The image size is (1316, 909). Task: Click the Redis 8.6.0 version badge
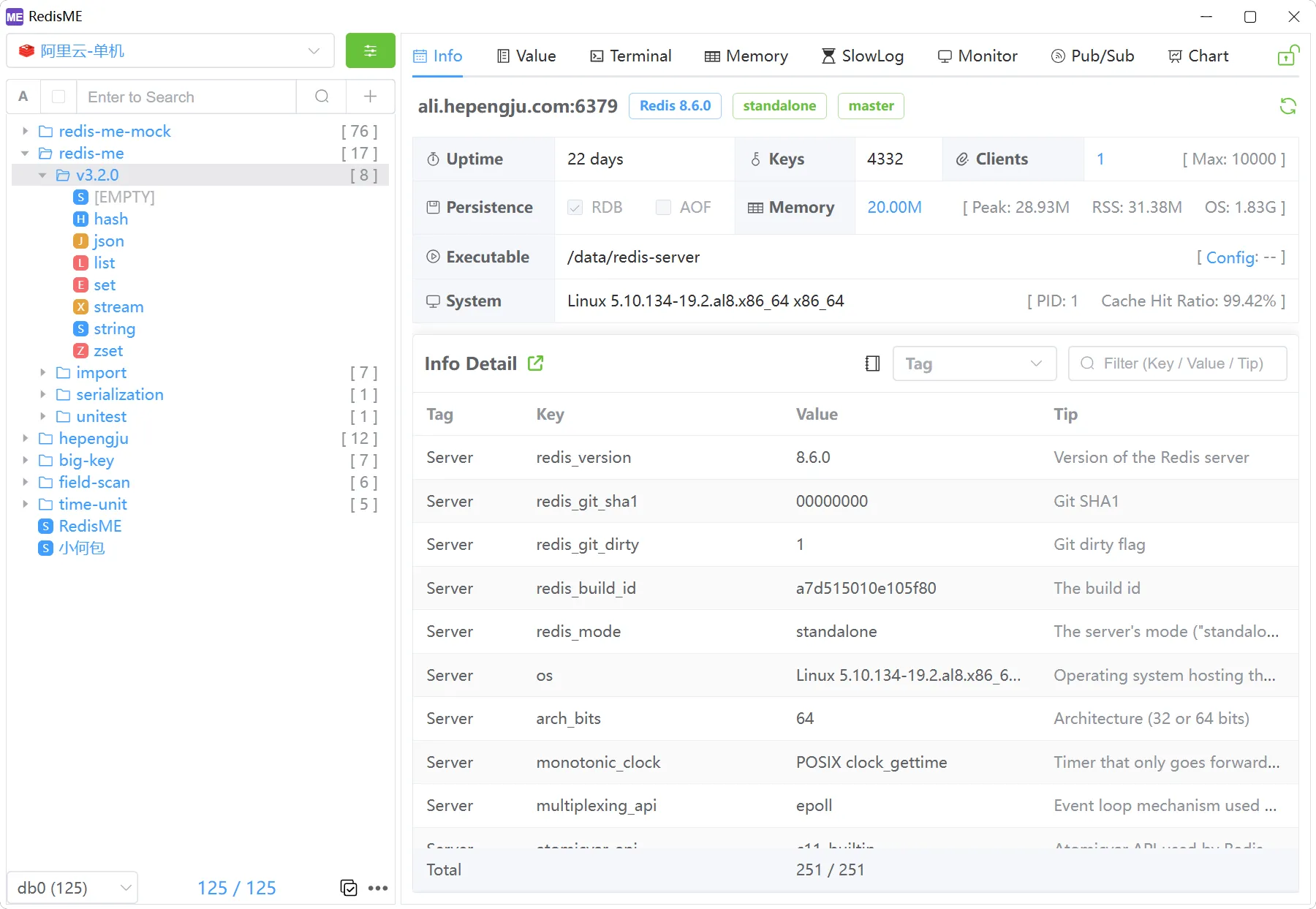(x=675, y=105)
